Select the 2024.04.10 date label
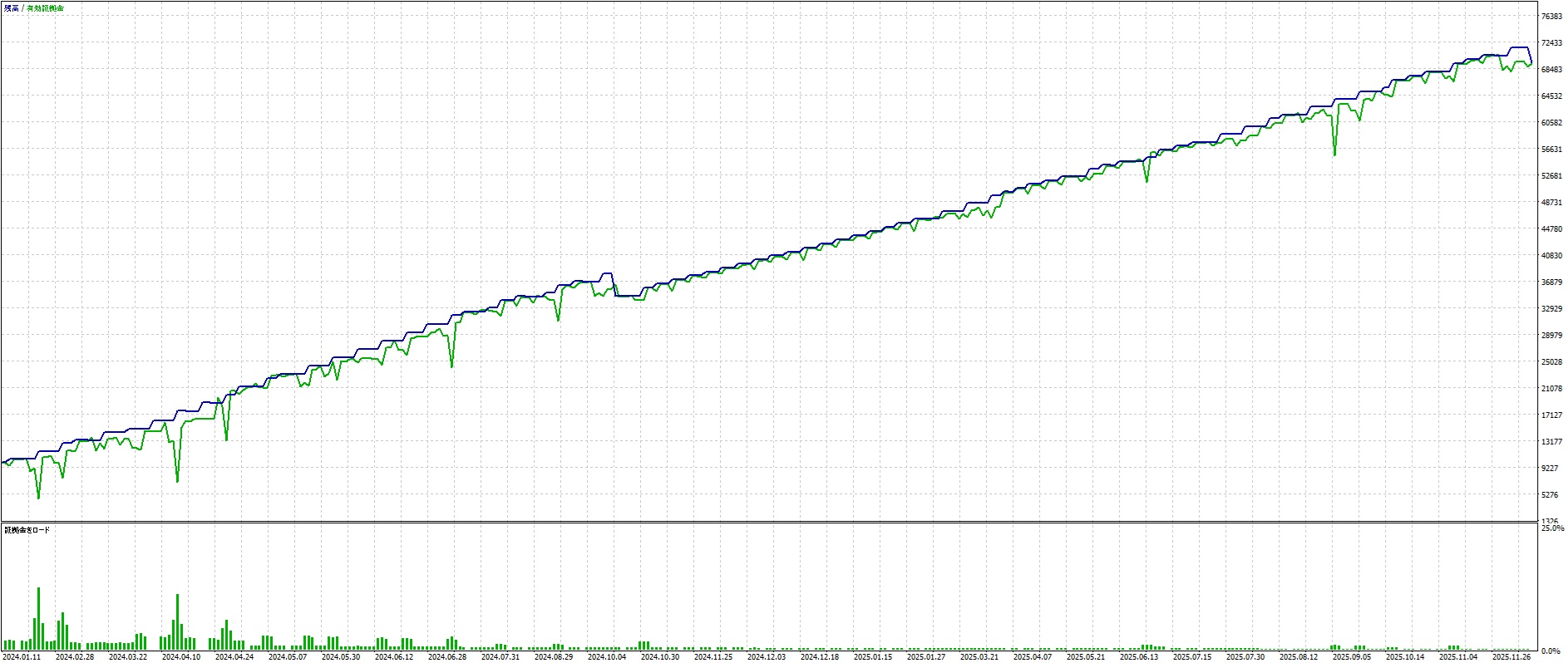1568x663 pixels. coord(181,656)
